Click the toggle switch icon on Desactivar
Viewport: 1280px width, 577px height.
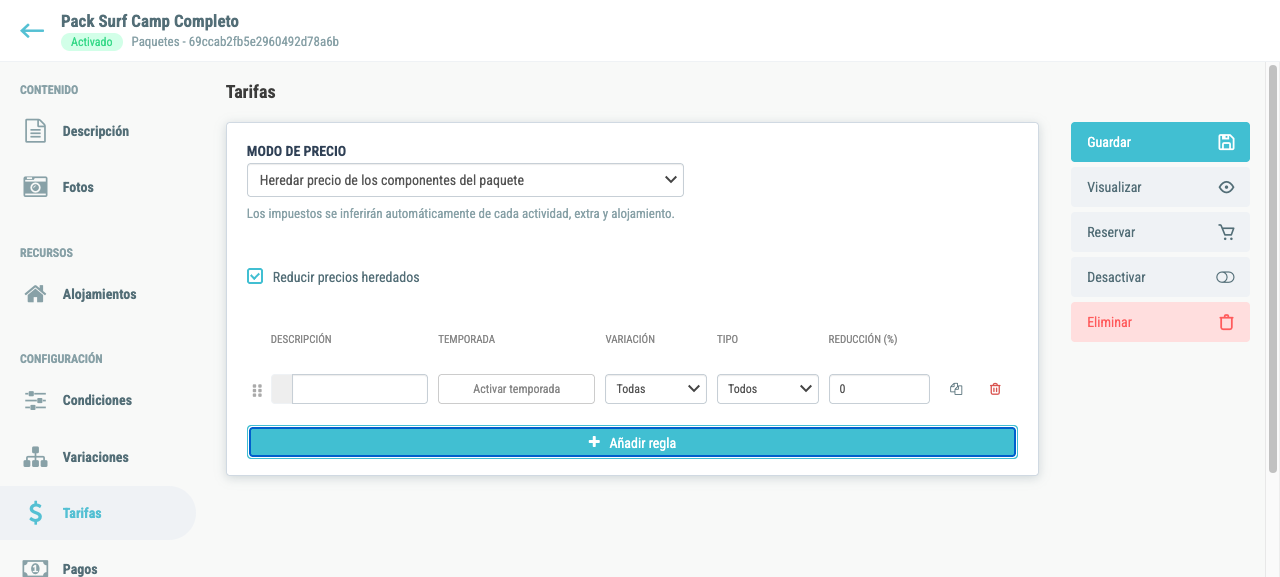tap(1226, 277)
